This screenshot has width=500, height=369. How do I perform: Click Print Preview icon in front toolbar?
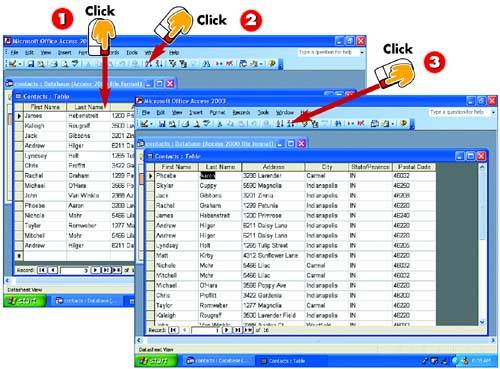197,124
